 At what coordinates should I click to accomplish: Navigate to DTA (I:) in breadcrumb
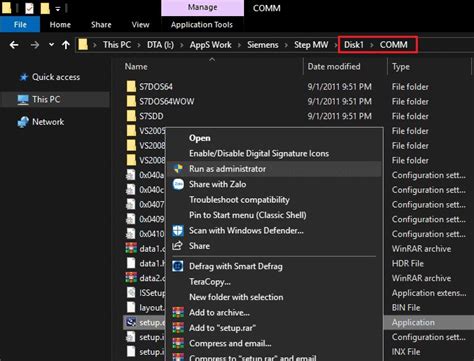pyautogui.click(x=160, y=45)
